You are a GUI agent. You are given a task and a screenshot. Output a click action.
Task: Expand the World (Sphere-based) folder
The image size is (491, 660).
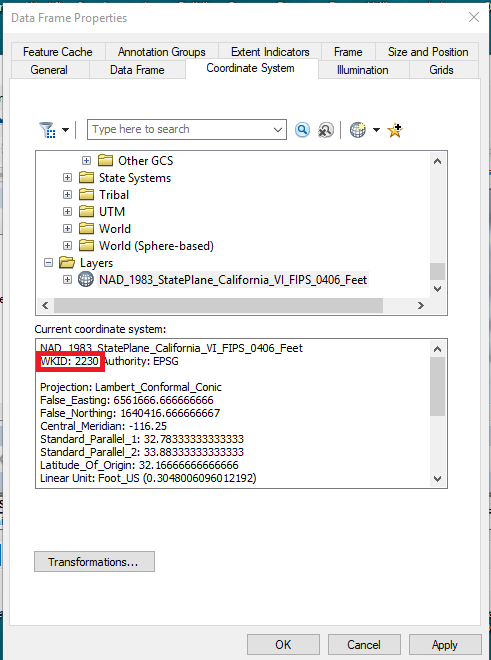pyautogui.click(x=67, y=245)
